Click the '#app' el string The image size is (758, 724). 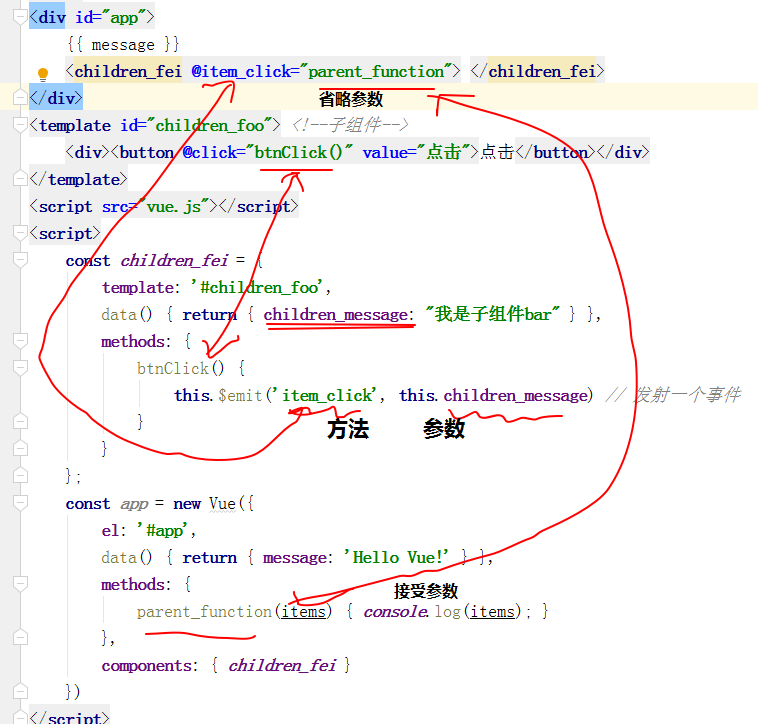tap(161, 531)
